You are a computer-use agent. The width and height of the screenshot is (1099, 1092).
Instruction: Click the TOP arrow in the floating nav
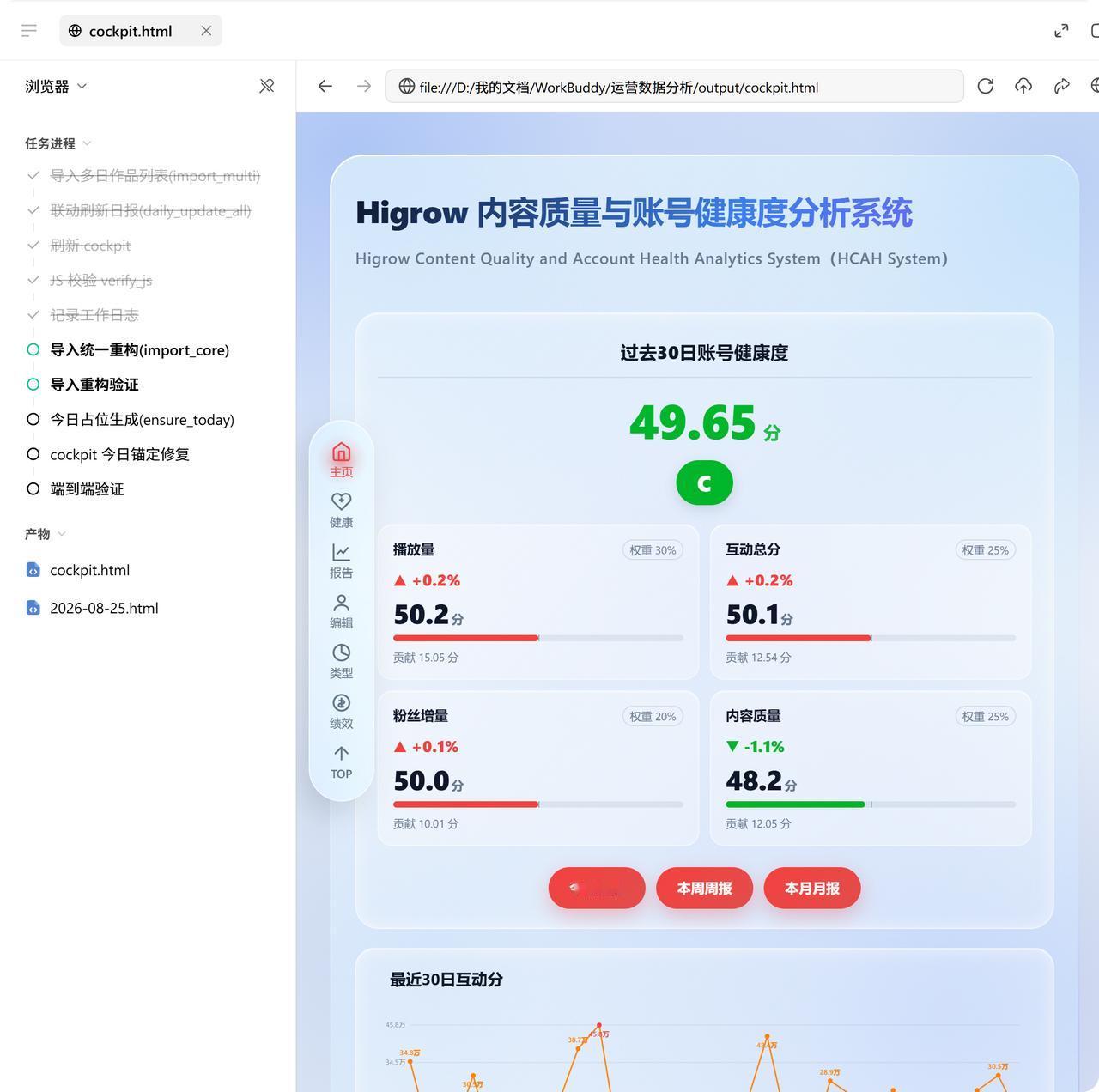[x=342, y=761]
